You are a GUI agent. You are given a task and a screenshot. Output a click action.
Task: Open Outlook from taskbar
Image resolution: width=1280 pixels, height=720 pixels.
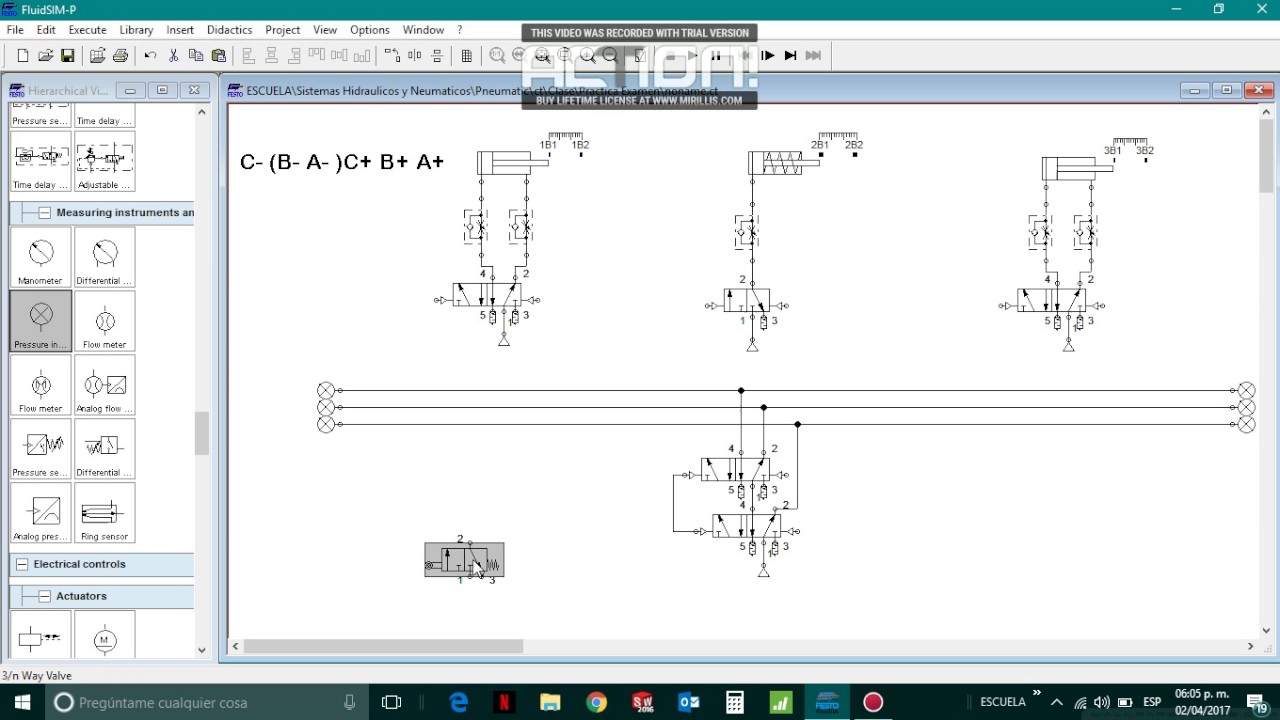[689, 702]
